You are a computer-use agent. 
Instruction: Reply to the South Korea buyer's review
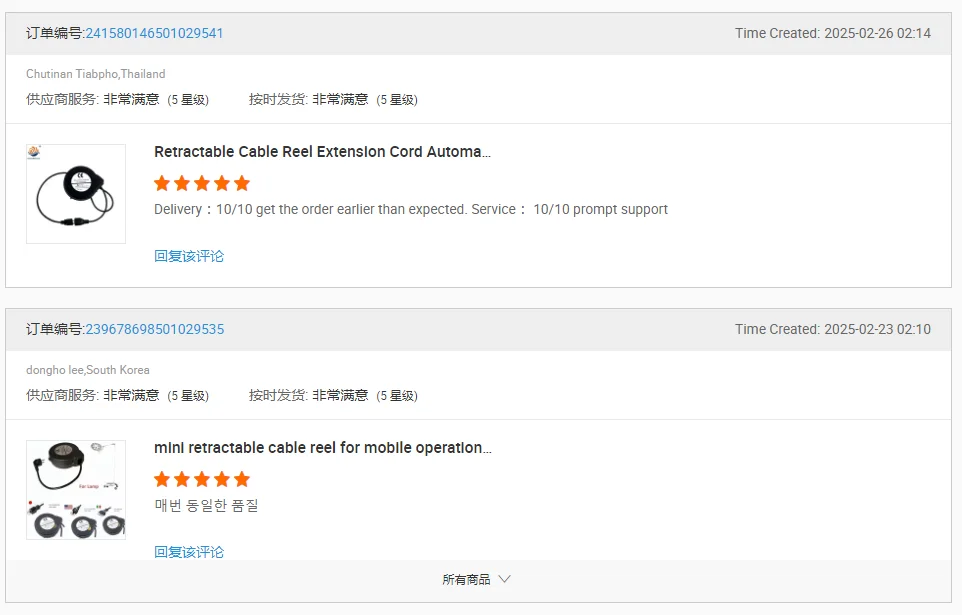189,552
